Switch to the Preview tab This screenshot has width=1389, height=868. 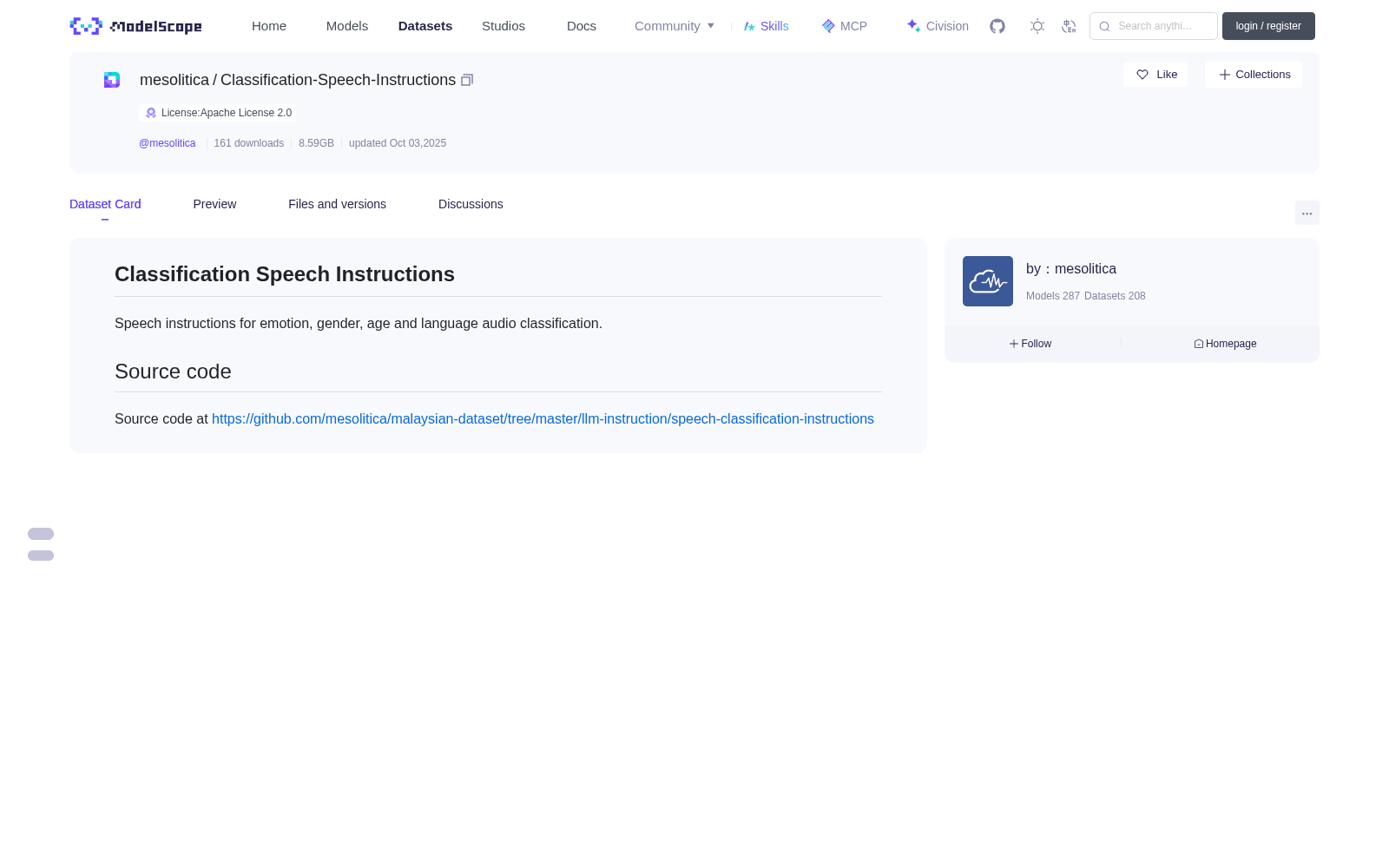click(214, 204)
